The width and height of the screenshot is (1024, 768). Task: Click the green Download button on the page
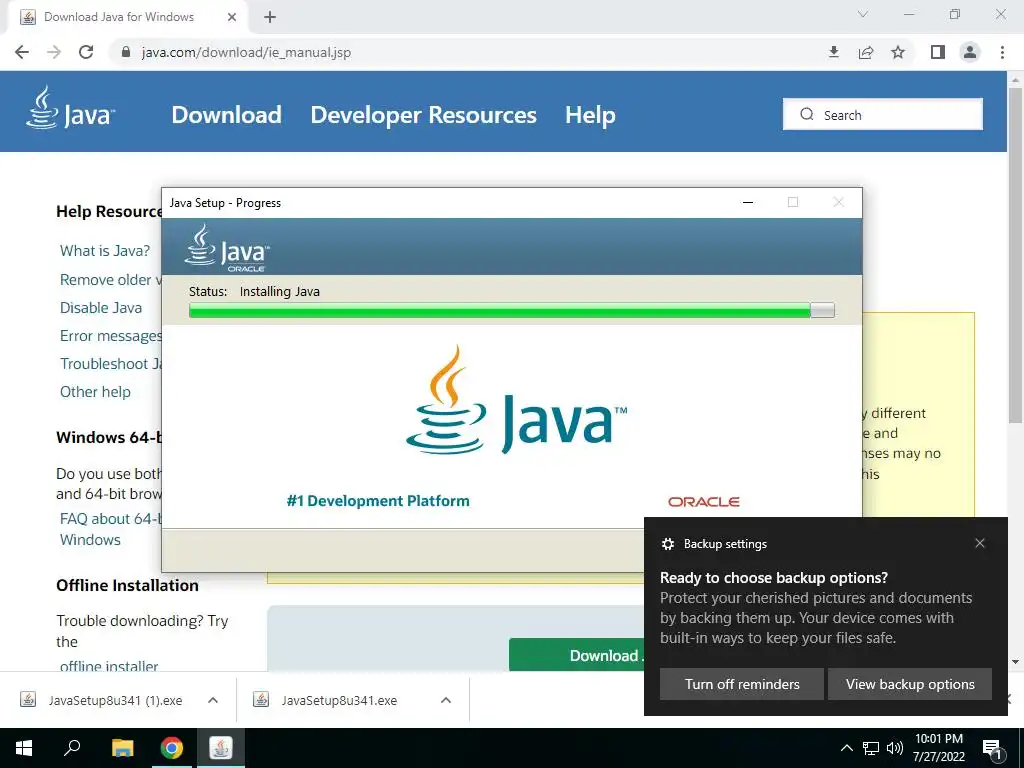(x=576, y=655)
